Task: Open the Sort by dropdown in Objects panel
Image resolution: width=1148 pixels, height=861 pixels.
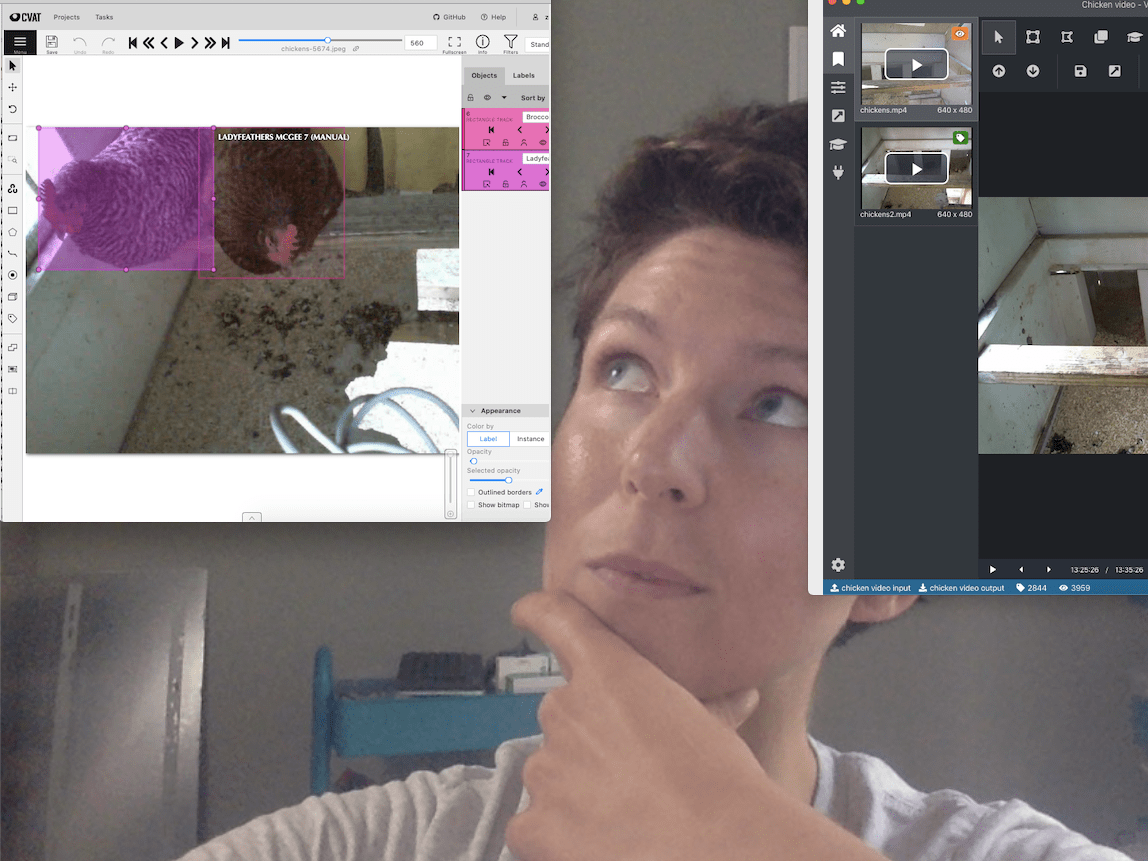Action: (x=532, y=97)
